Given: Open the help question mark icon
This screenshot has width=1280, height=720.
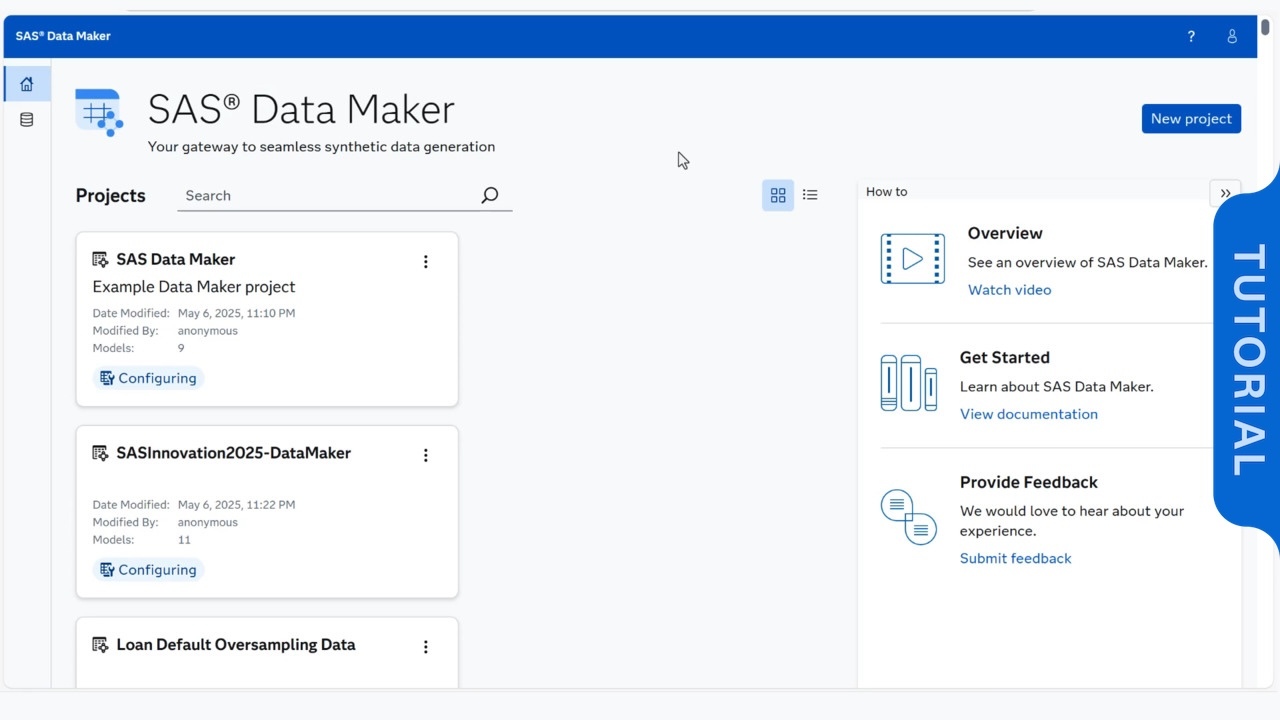Looking at the screenshot, I should [x=1191, y=36].
